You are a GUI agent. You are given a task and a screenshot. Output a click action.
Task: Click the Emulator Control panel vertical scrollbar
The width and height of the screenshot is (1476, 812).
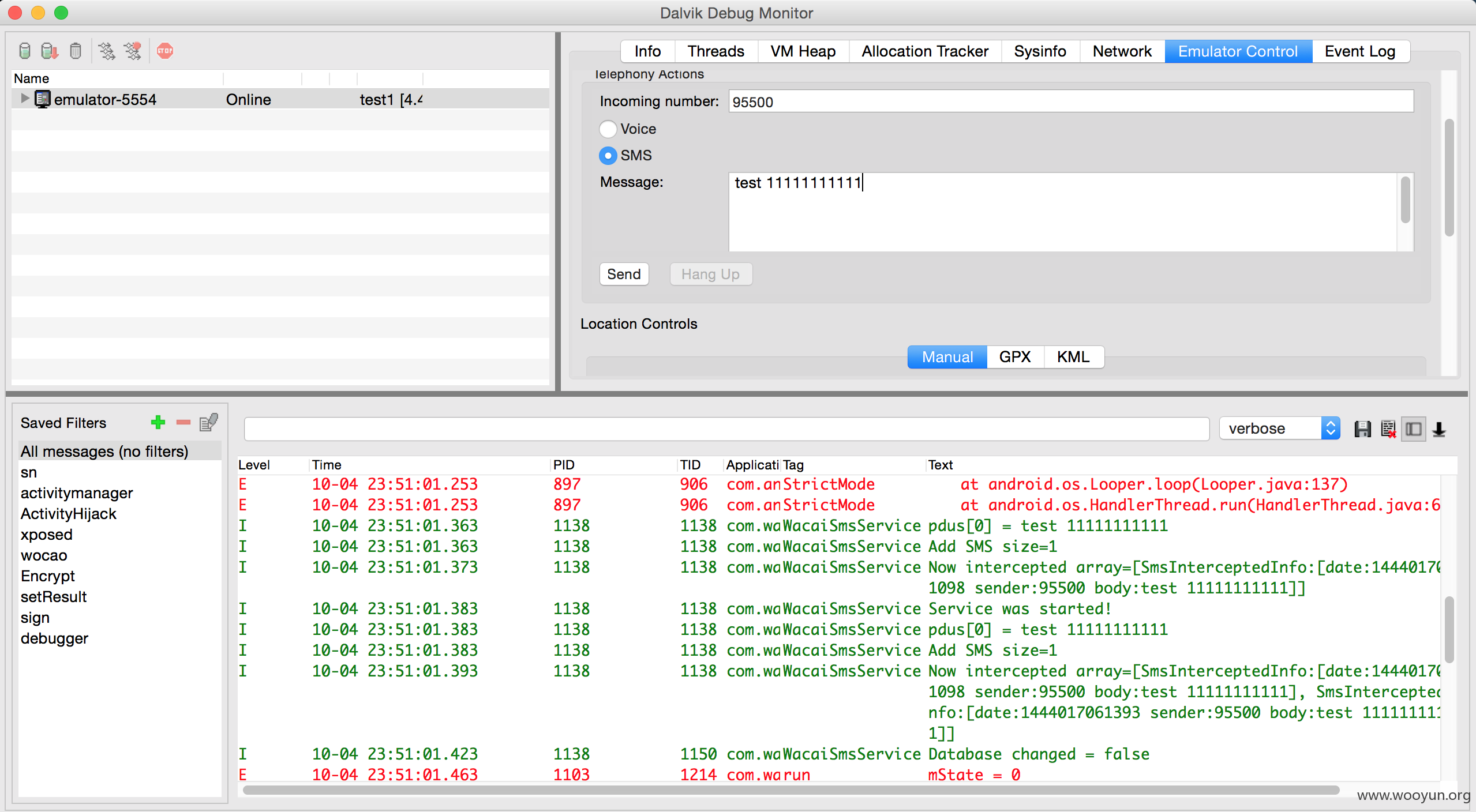click(1448, 178)
